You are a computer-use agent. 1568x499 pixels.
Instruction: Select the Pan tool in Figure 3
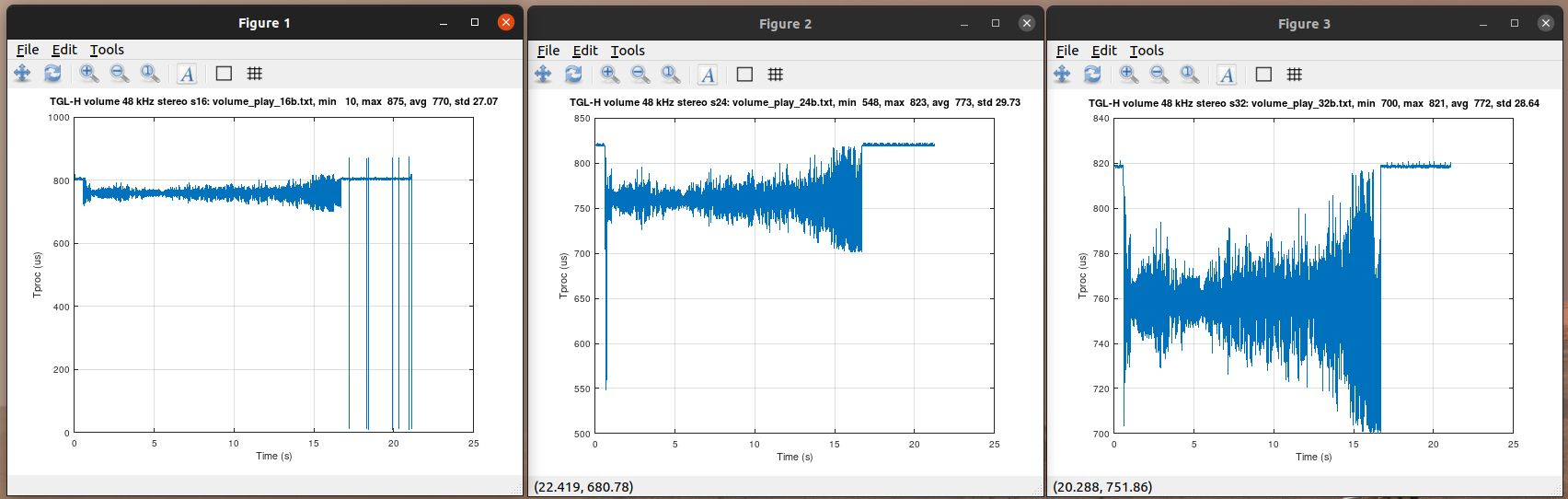[x=1062, y=75]
